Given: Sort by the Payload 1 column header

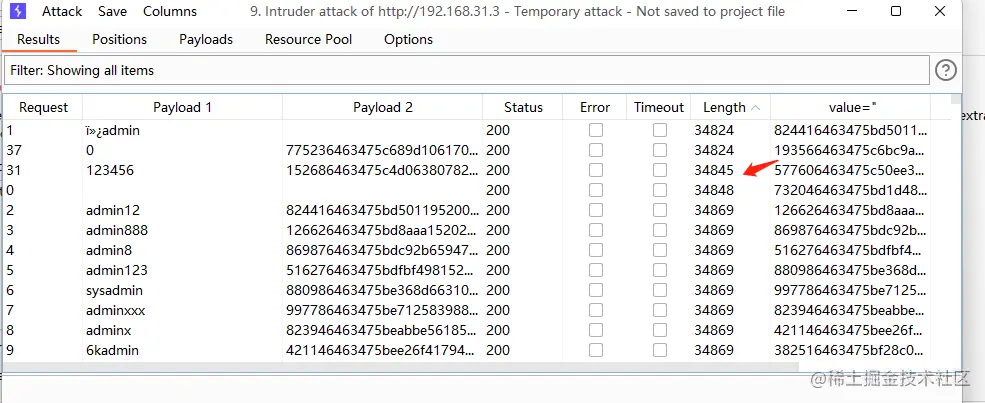Looking at the screenshot, I should click(182, 107).
